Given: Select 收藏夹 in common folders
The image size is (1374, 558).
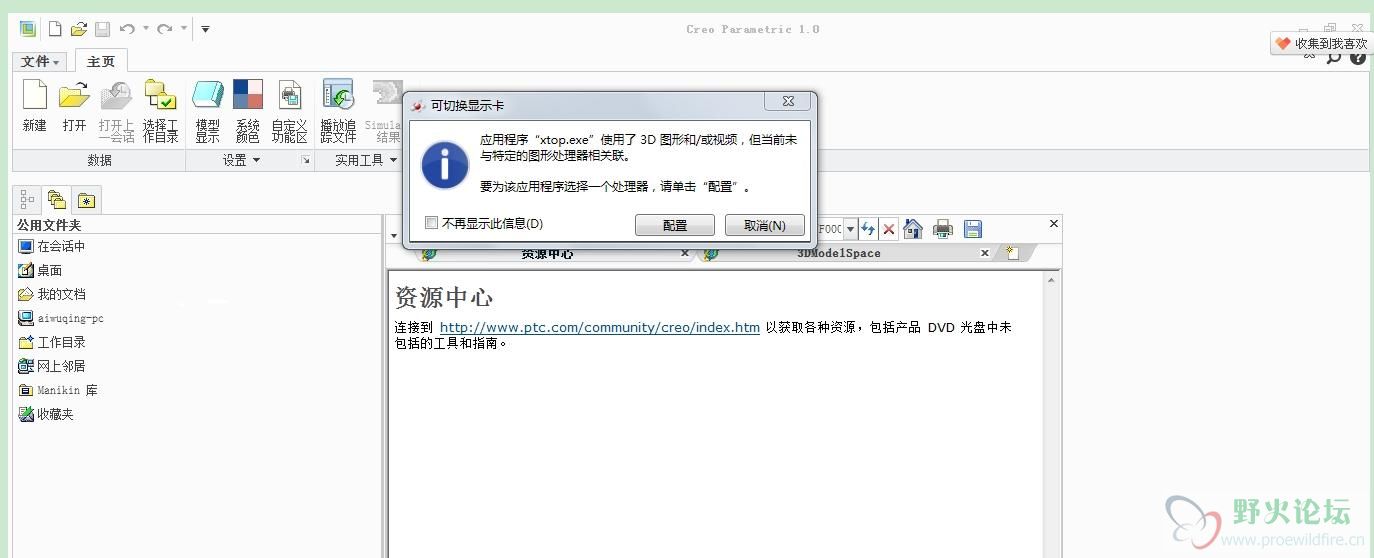Looking at the screenshot, I should 46,414.
